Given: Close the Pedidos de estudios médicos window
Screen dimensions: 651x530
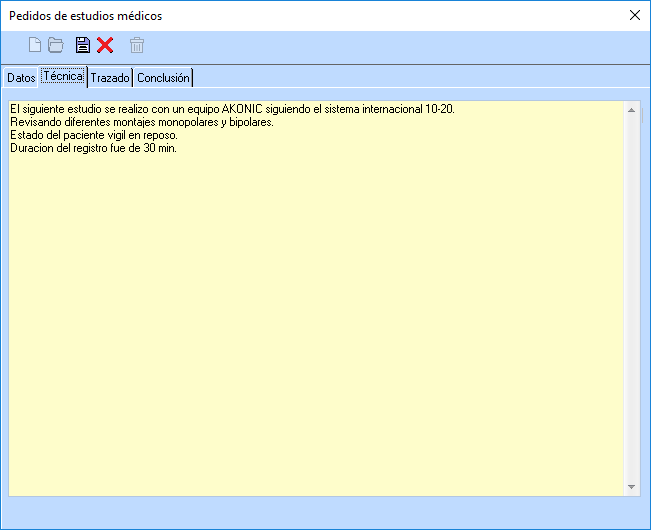Looking at the screenshot, I should pos(635,15).
